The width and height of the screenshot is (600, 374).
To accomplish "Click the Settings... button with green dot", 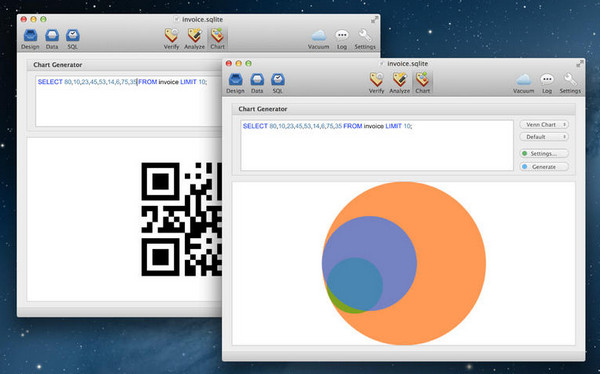I will [x=544, y=154].
